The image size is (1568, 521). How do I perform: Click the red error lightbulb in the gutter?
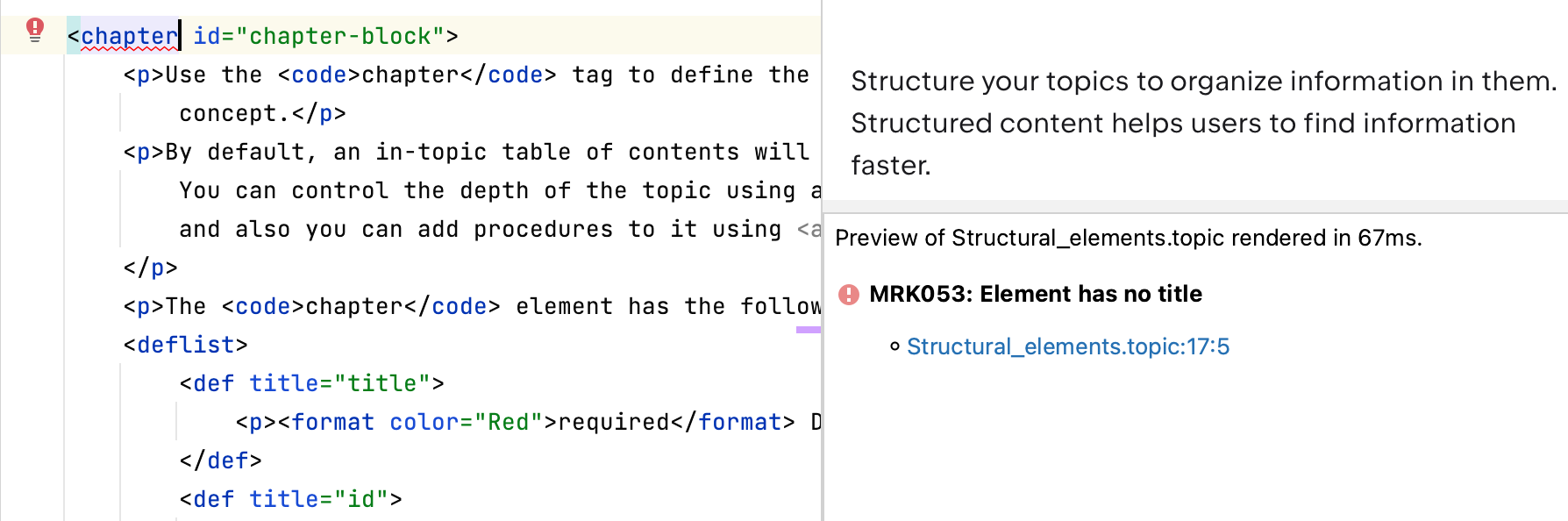tap(35, 31)
